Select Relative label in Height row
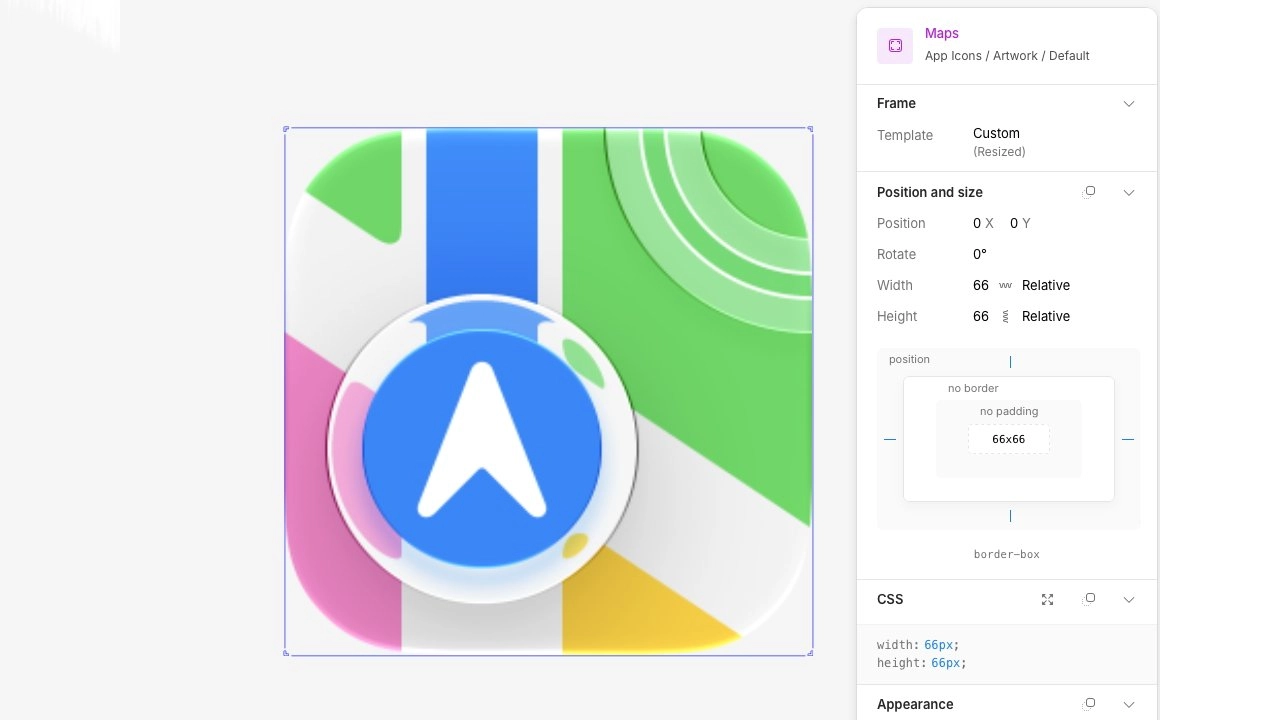Screen dimensions: 1280x720 (1046, 316)
